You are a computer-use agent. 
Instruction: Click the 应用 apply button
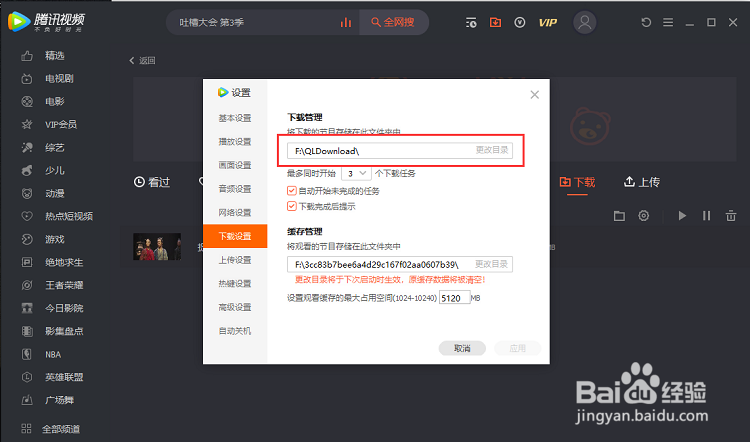pyautogui.click(x=518, y=348)
